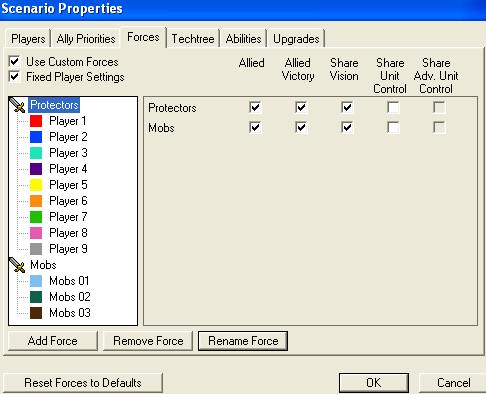The height and width of the screenshot is (394, 486).
Task: Click the Mobs label in settings grid
Action: point(161,128)
